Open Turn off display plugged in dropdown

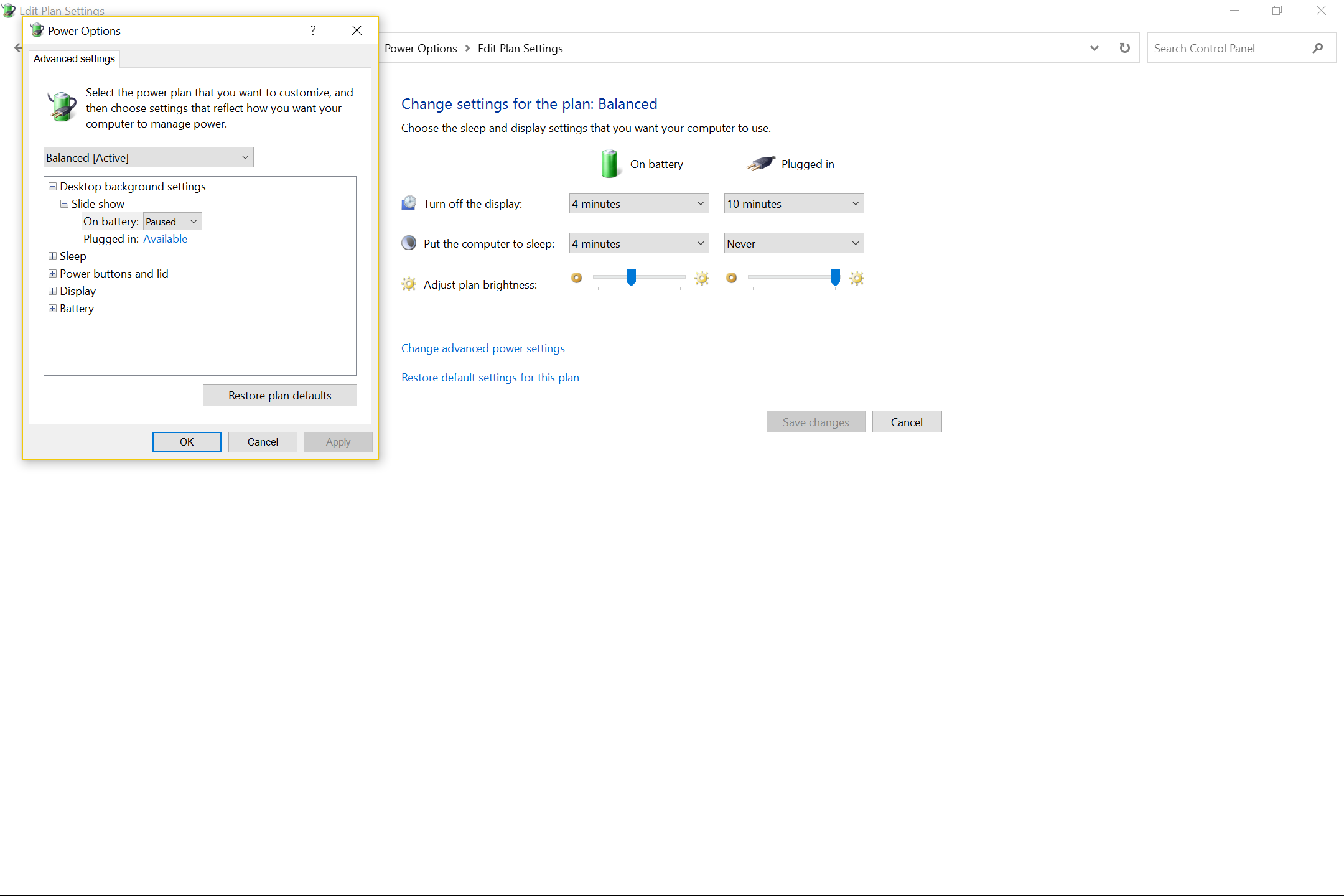(793, 203)
